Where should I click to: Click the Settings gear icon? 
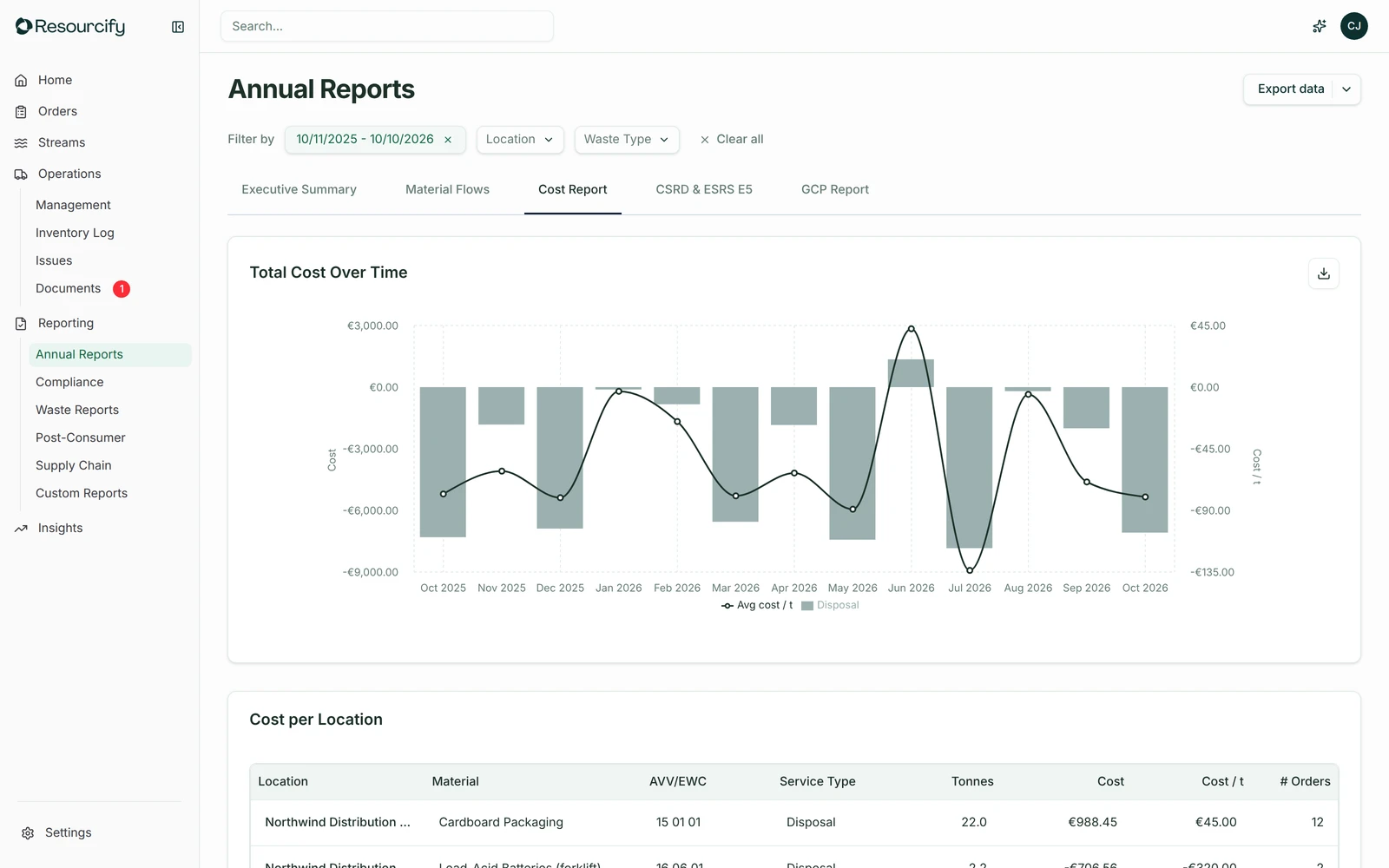[28, 832]
